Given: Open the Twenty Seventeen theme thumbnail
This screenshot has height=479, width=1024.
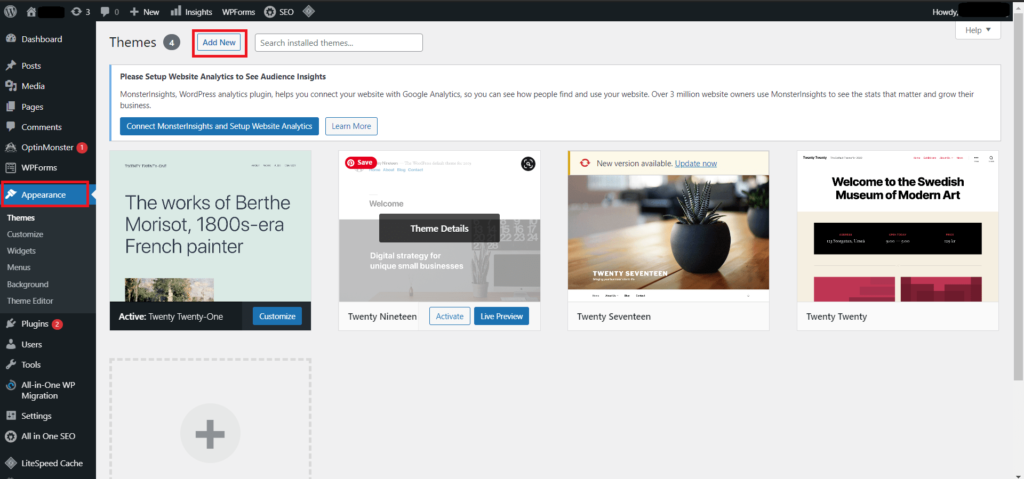Looking at the screenshot, I should click(668, 239).
